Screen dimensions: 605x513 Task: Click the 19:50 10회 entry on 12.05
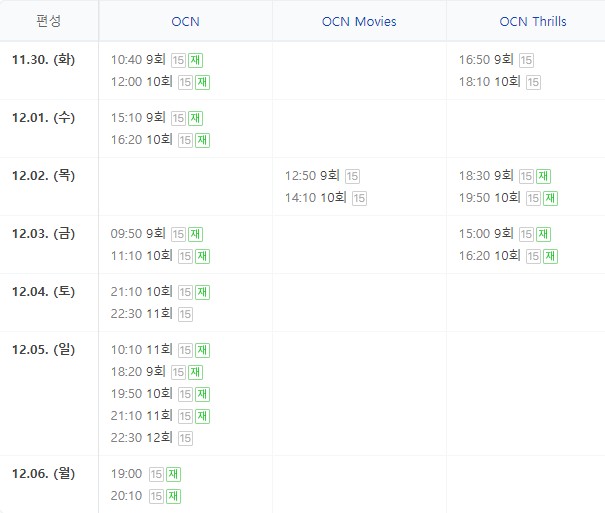(x=142, y=394)
